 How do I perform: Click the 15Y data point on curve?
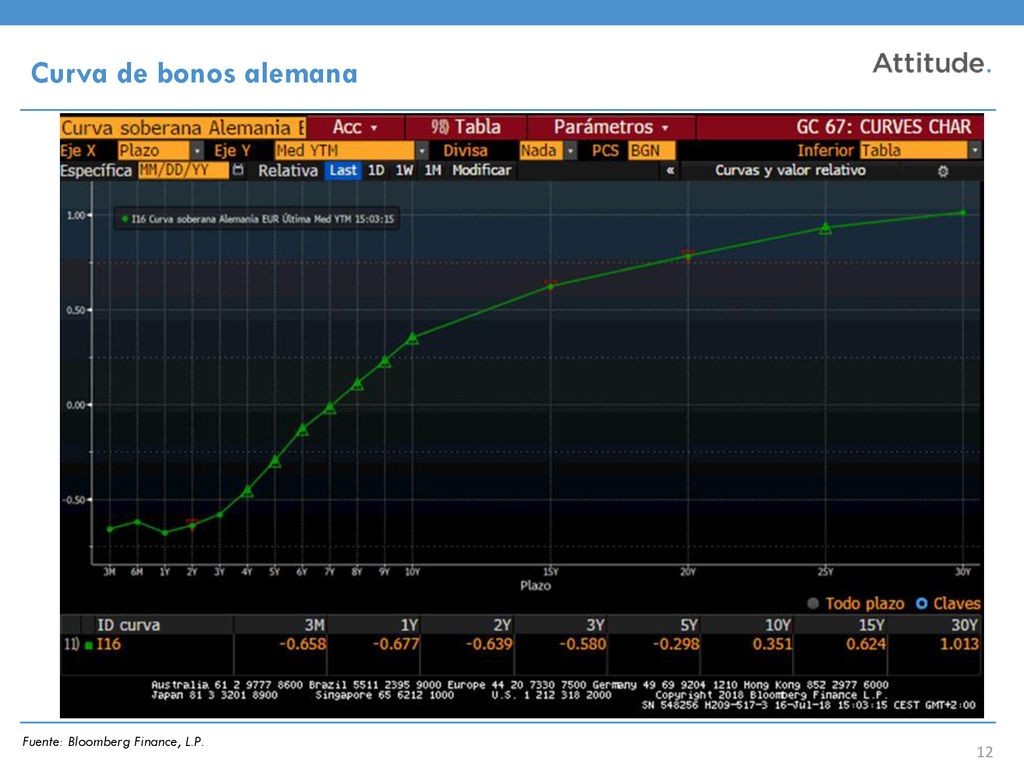(551, 286)
